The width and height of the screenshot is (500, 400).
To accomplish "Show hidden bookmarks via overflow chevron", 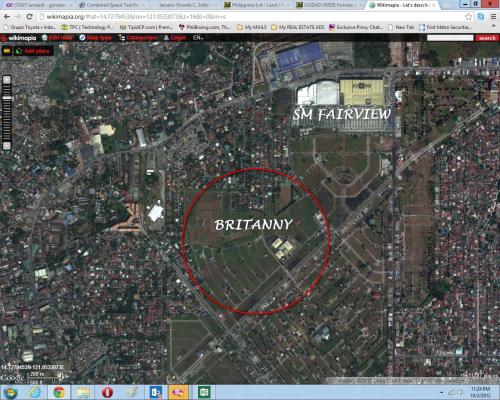I will tap(493, 27).
